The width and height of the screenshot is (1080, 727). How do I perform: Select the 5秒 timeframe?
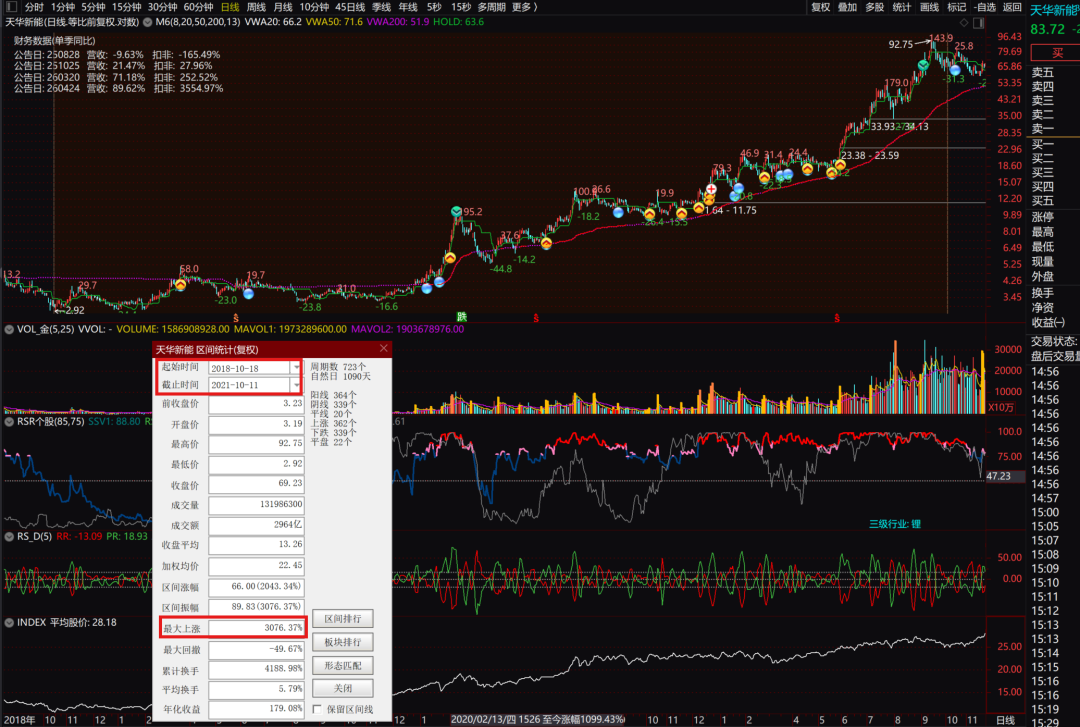[x=434, y=7]
